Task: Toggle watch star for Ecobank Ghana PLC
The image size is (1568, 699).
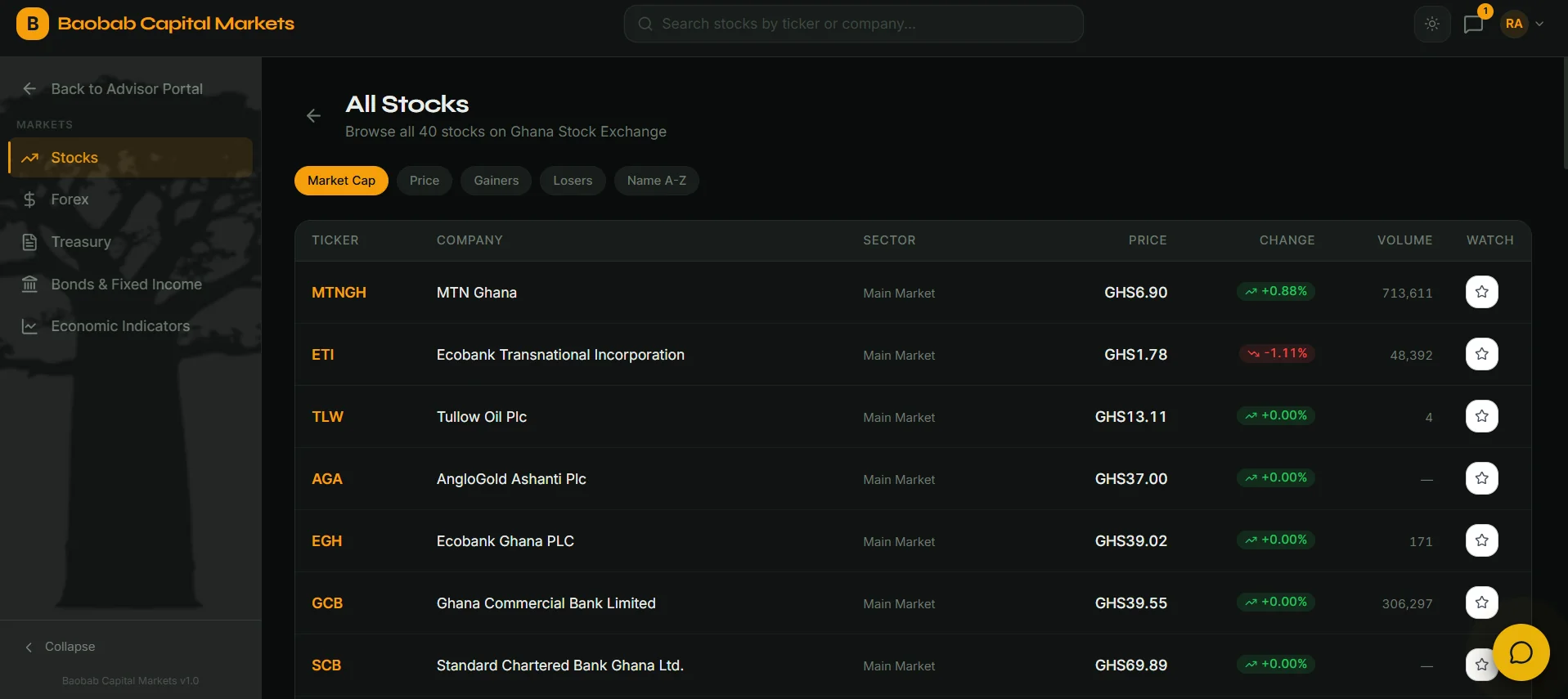Action: tap(1482, 540)
